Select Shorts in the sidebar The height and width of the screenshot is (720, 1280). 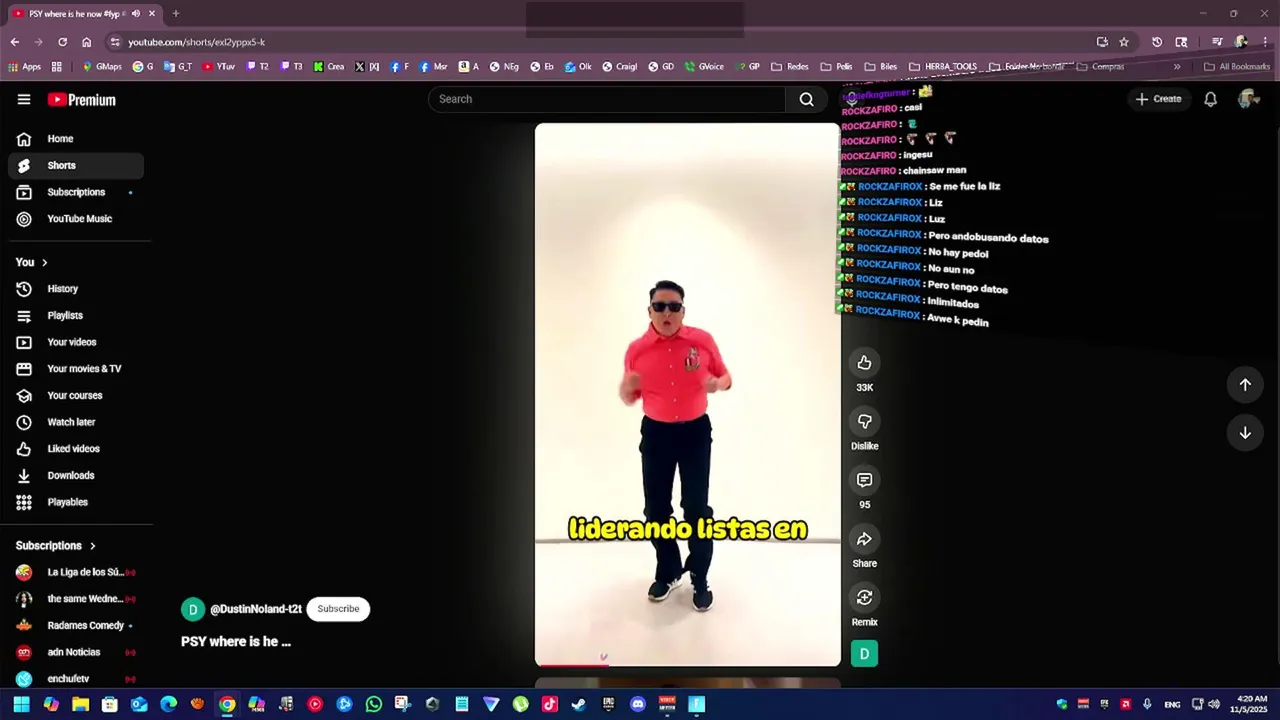point(76,166)
